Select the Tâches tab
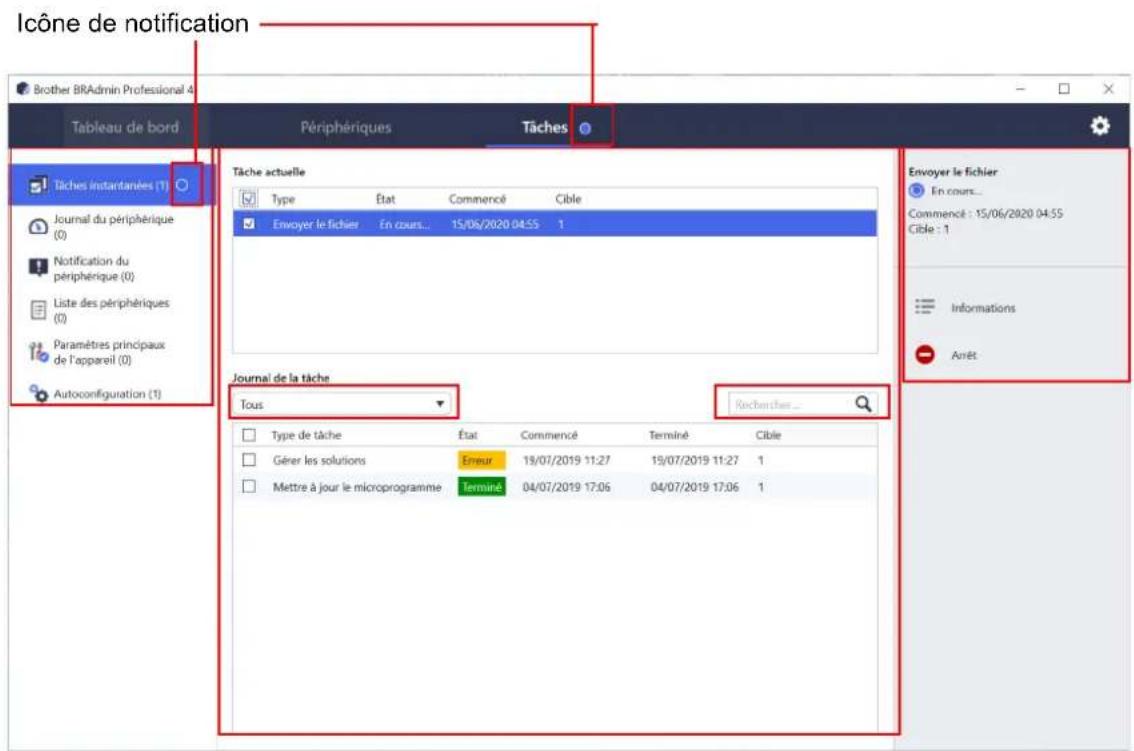 [545, 127]
